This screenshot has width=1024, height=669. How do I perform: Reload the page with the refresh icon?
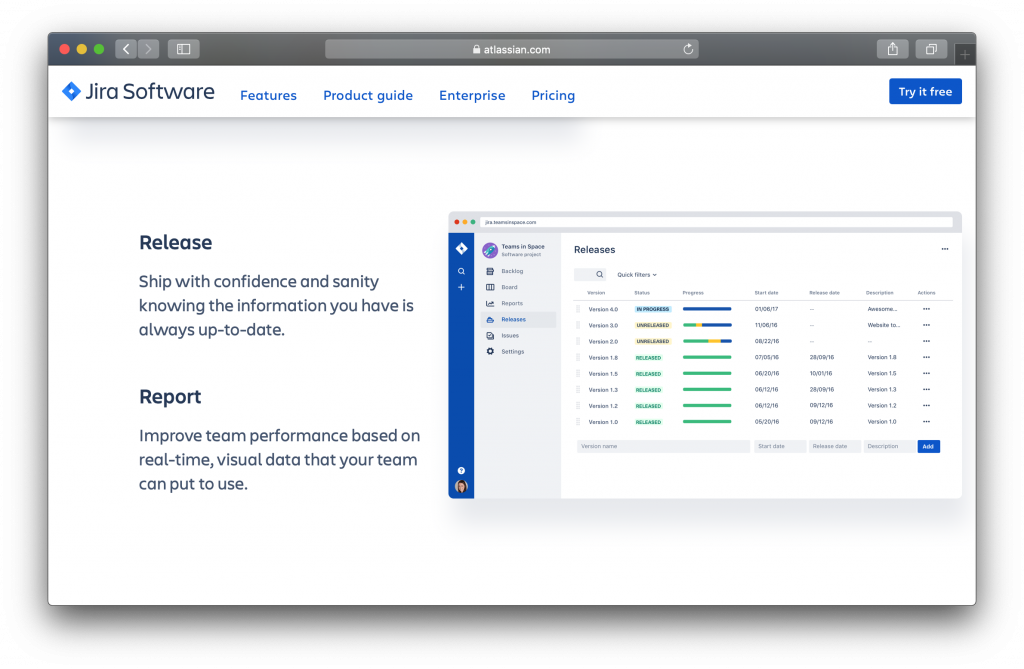click(x=688, y=49)
